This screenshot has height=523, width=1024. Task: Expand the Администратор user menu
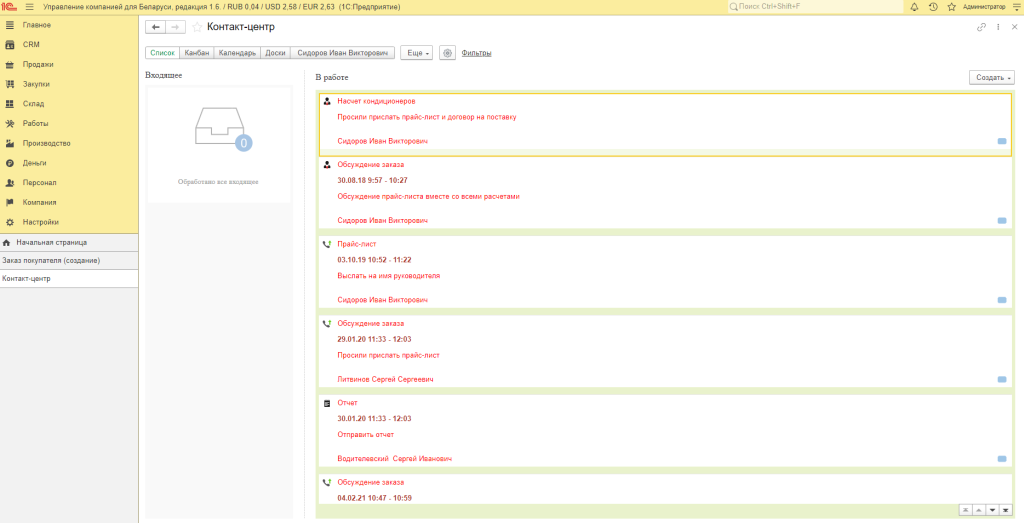tap(988, 7)
